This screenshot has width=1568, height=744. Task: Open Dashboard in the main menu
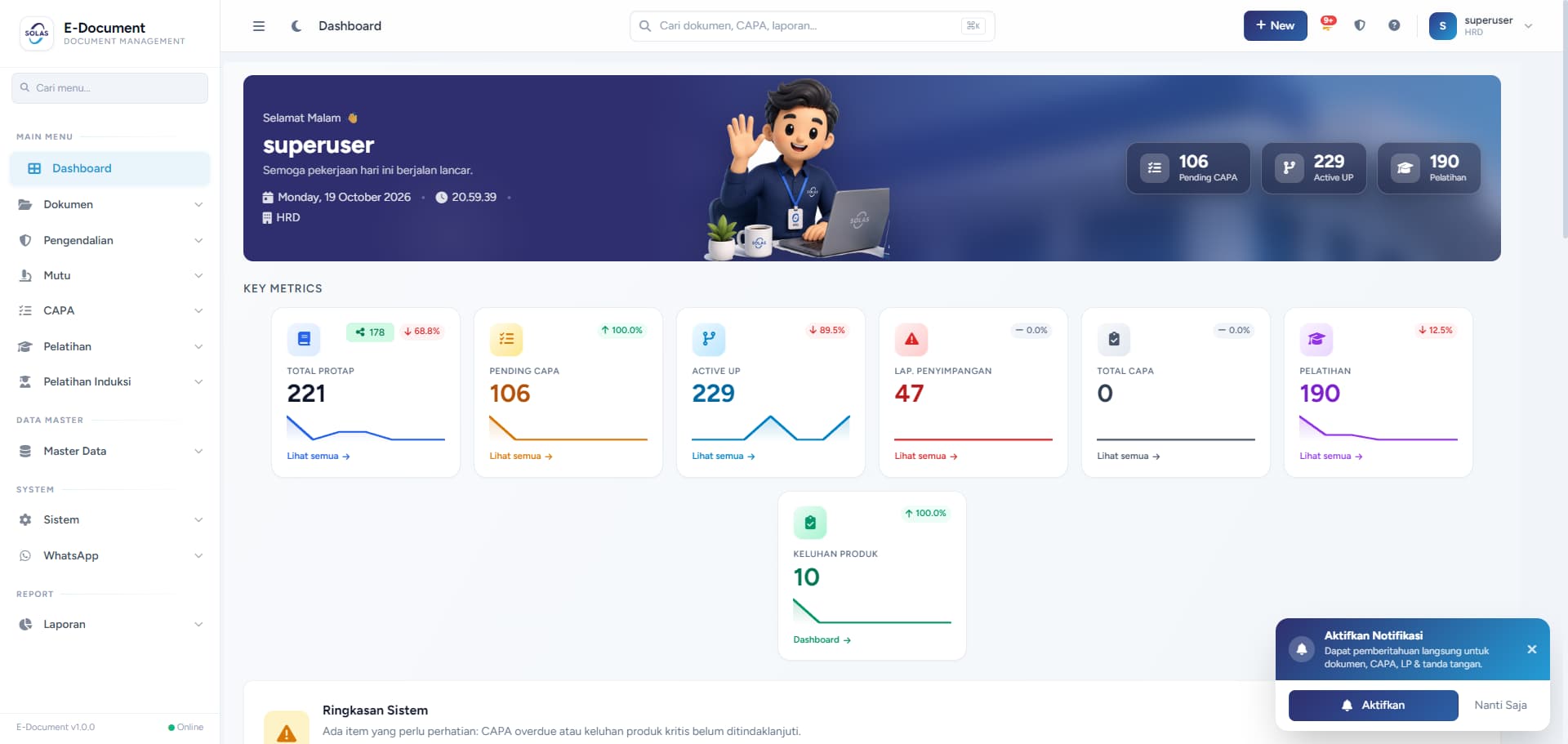[x=109, y=168]
